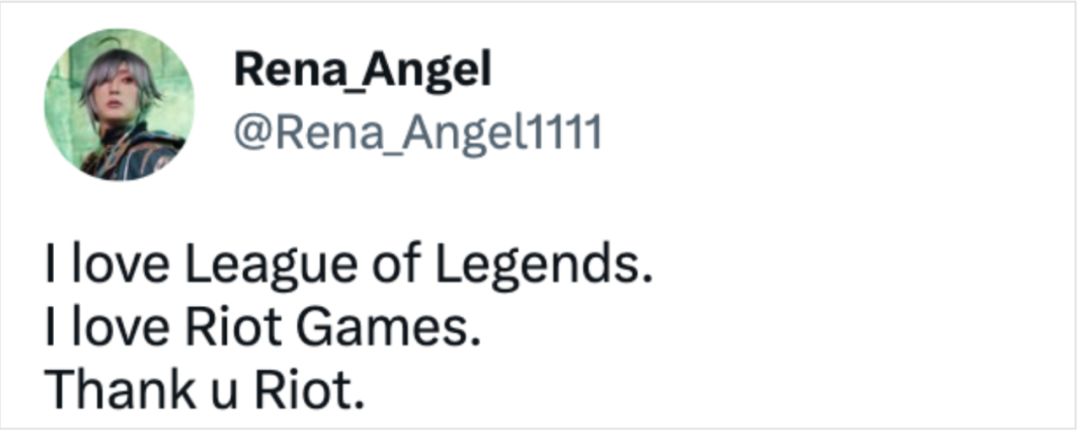
Task: Click the "Thank u Riot." line
Action: pos(203,389)
